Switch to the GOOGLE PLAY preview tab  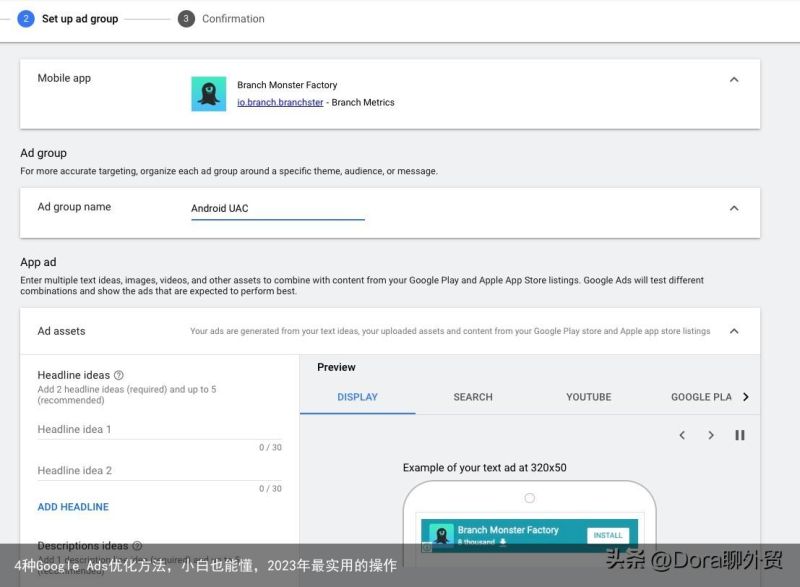(x=701, y=397)
